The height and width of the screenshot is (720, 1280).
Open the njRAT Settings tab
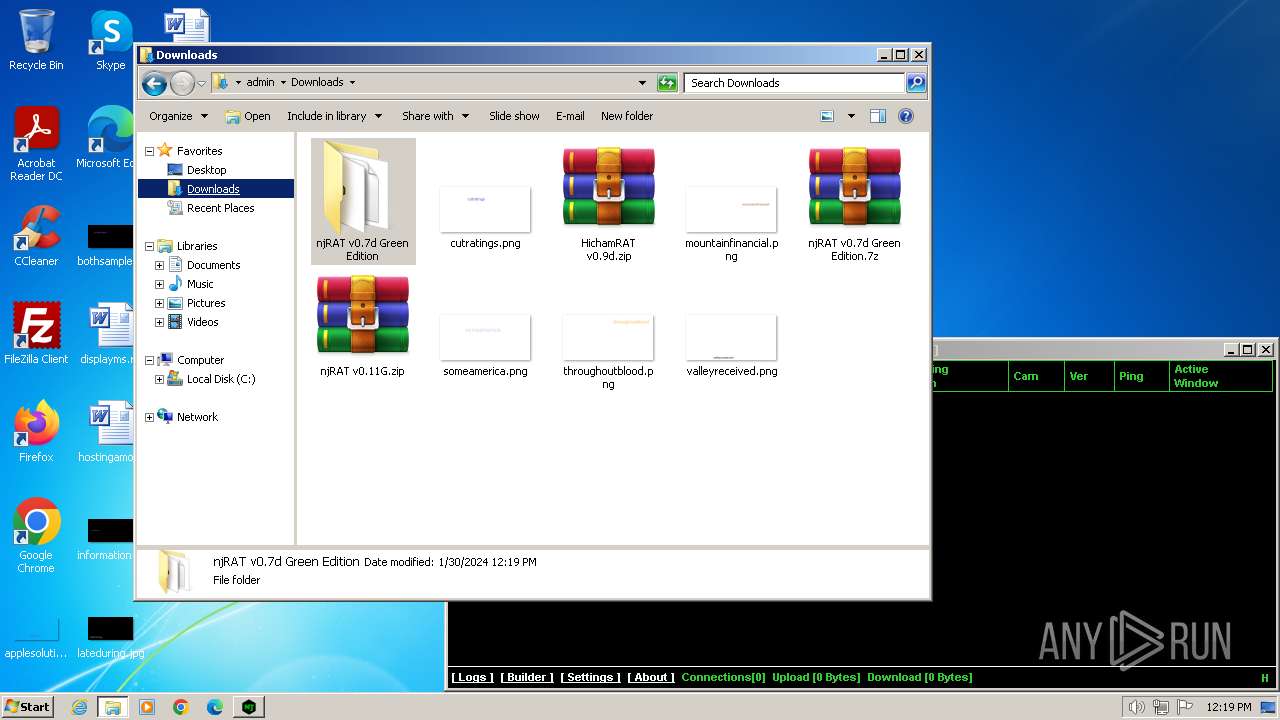(590, 677)
